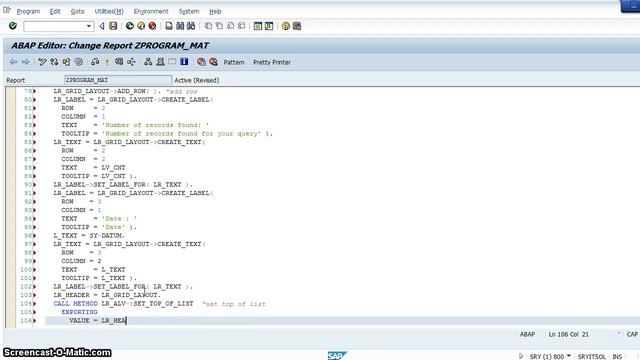The height and width of the screenshot is (360, 640).
Task: Toggle the Active/Inactive version icon
Action: click(x=54, y=62)
